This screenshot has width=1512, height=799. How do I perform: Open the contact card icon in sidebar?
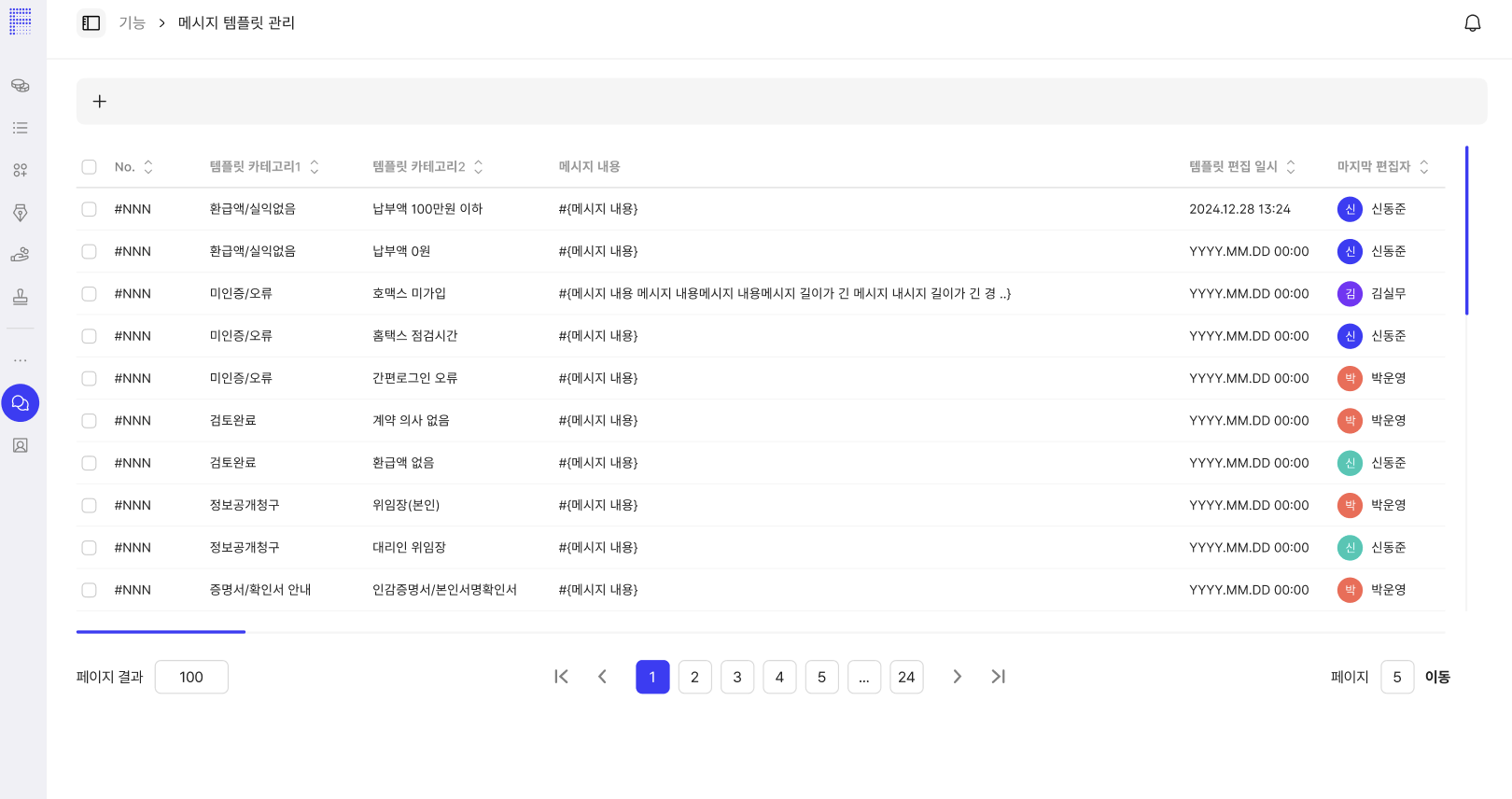click(x=21, y=446)
